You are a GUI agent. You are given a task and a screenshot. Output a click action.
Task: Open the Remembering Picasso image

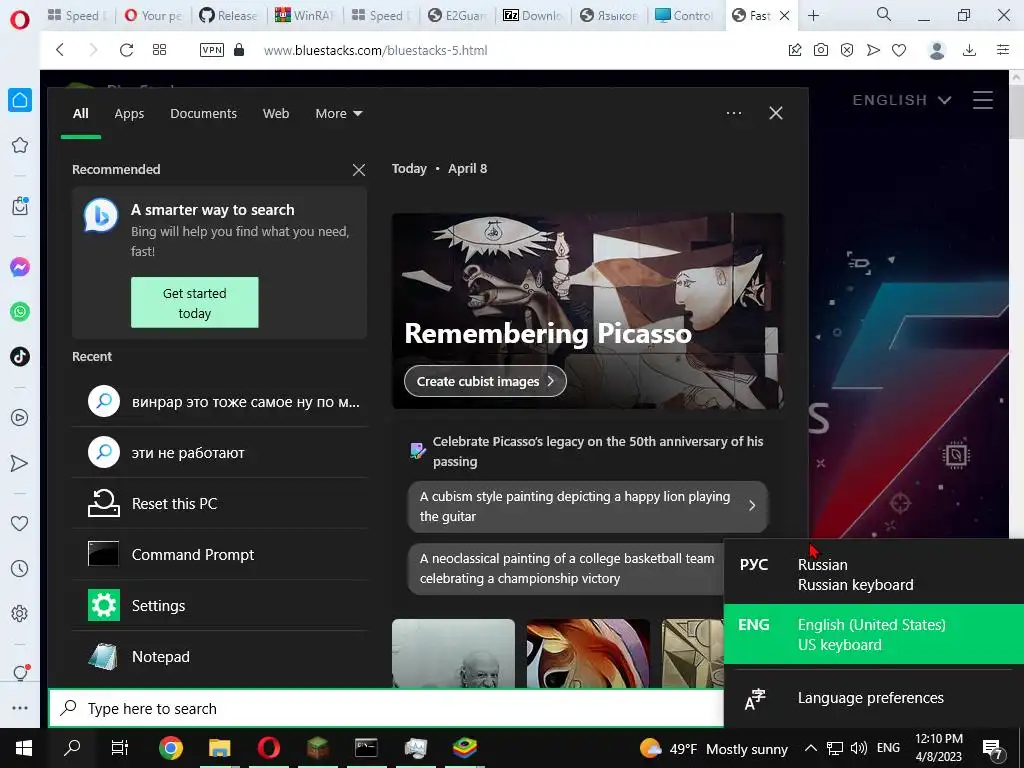point(588,311)
